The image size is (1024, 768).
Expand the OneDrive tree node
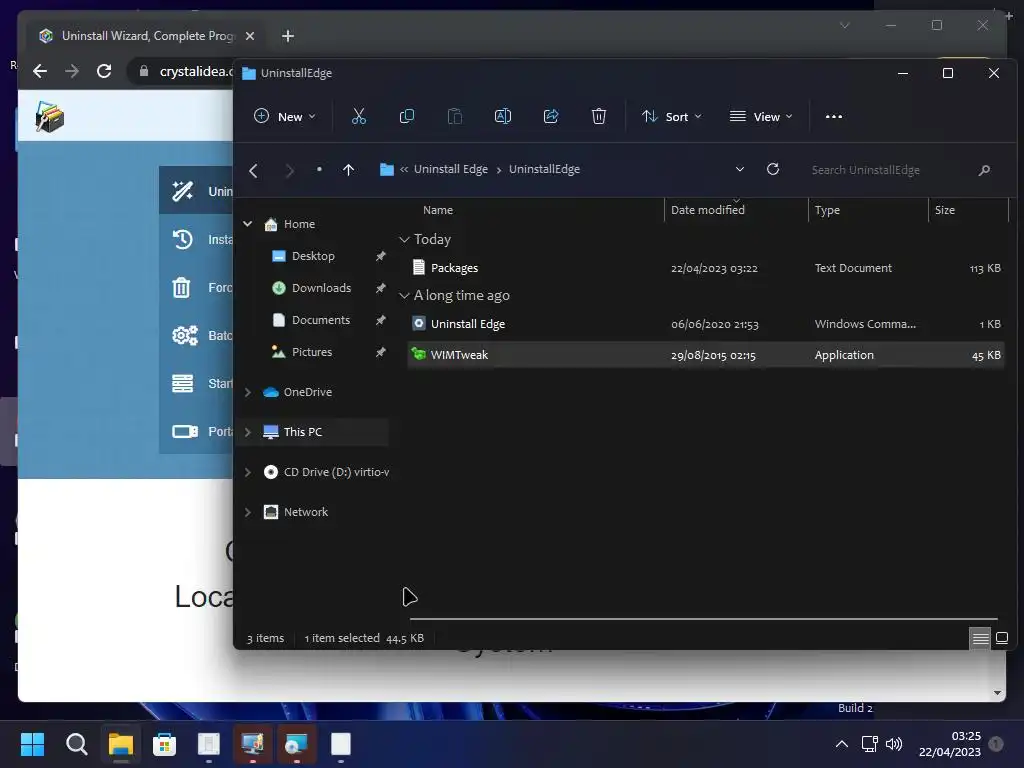click(x=248, y=392)
